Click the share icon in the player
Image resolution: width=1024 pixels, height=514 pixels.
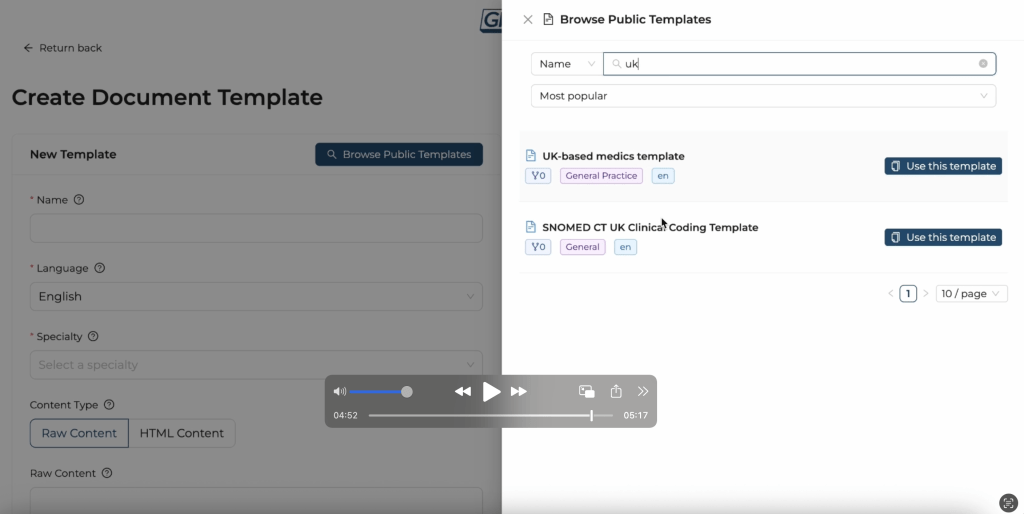click(616, 392)
